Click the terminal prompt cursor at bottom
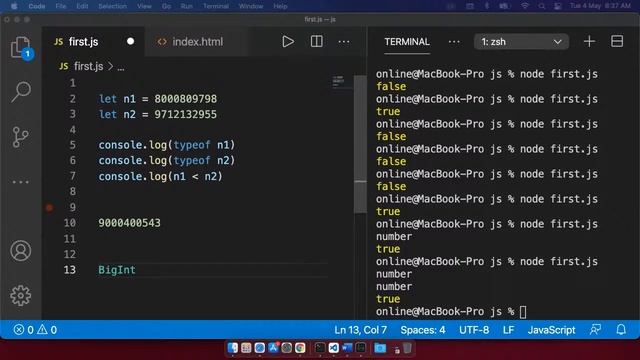 click(523, 312)
